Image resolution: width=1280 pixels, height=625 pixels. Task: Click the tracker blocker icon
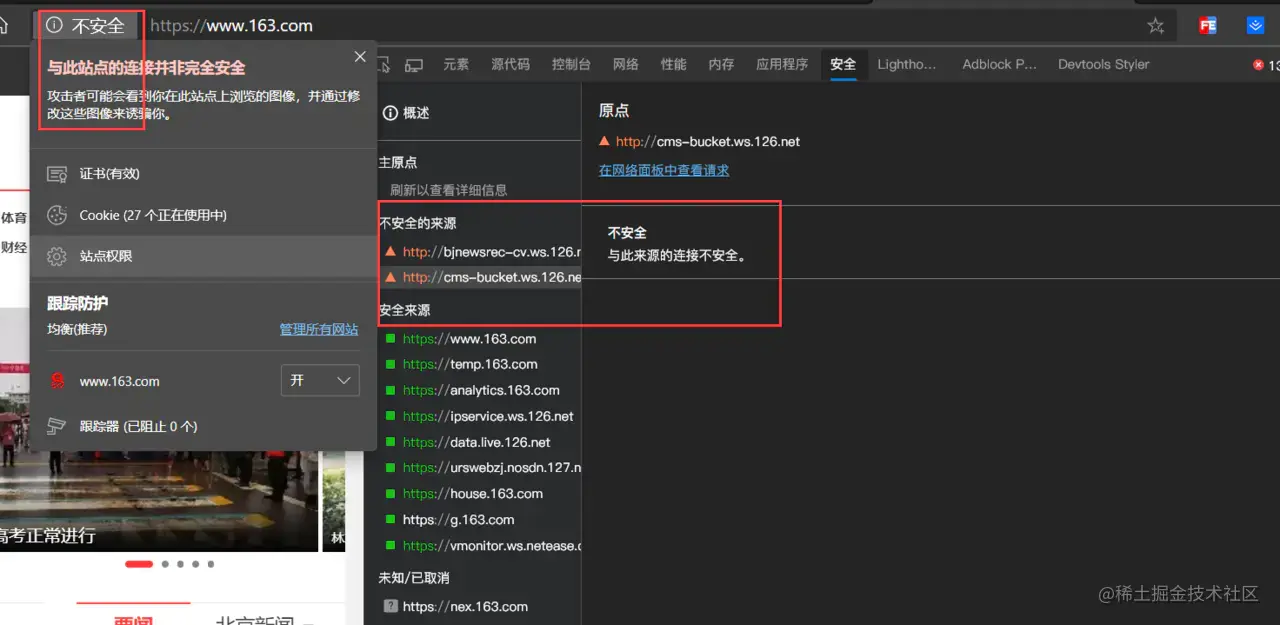[x=57, y=426]
